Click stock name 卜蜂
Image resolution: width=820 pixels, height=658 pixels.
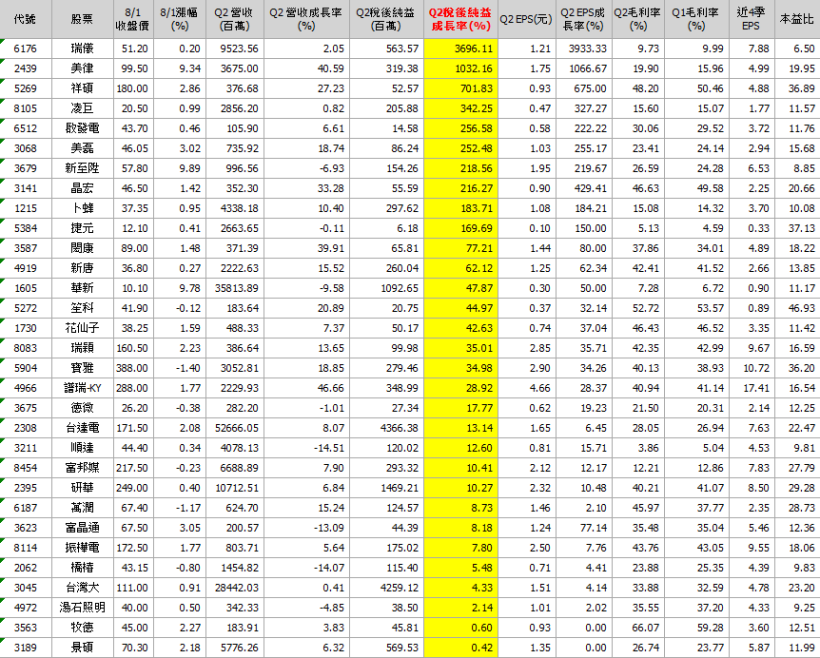tap(82, 208)
